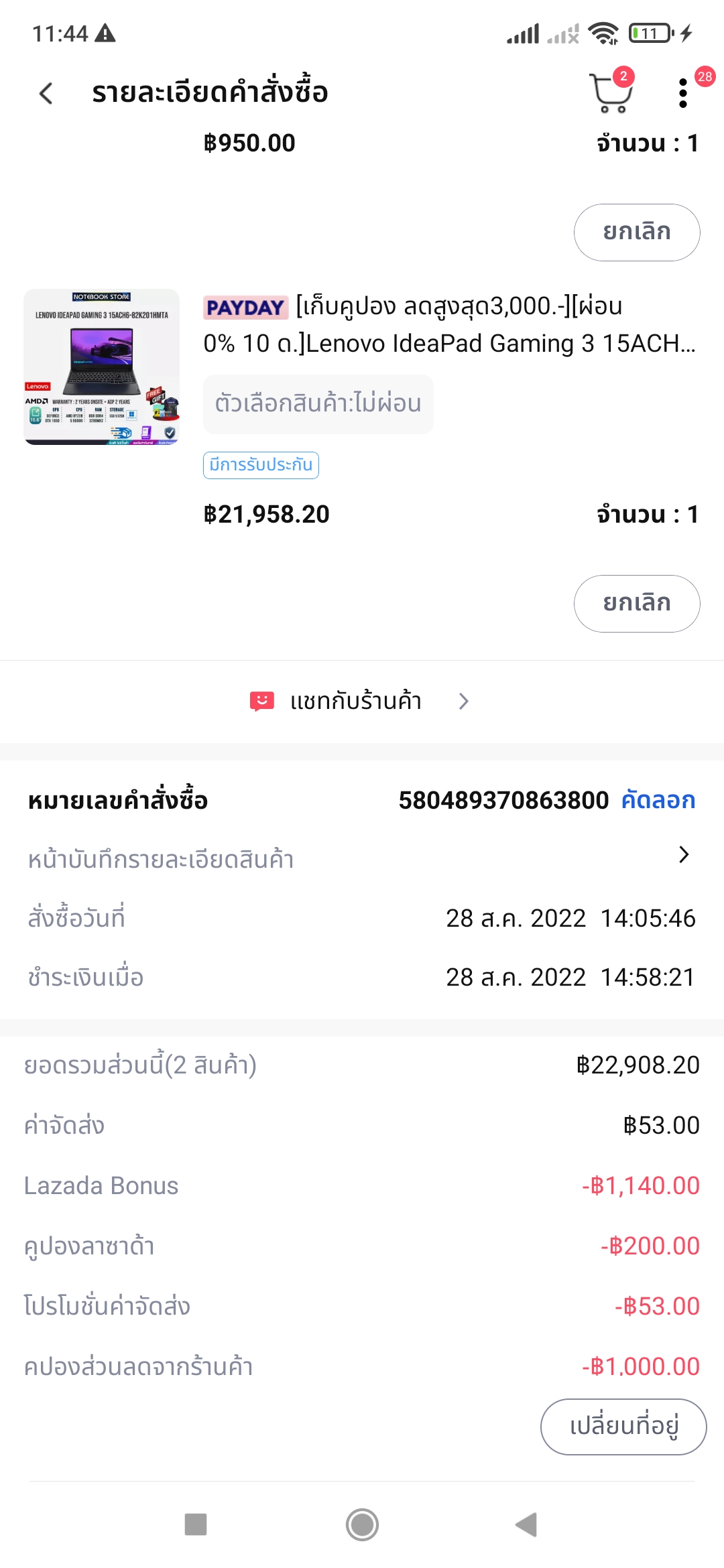This screenshot has height=1568, width=724.
Task: Tap the chat with store icon
Action: pos(261,701)
